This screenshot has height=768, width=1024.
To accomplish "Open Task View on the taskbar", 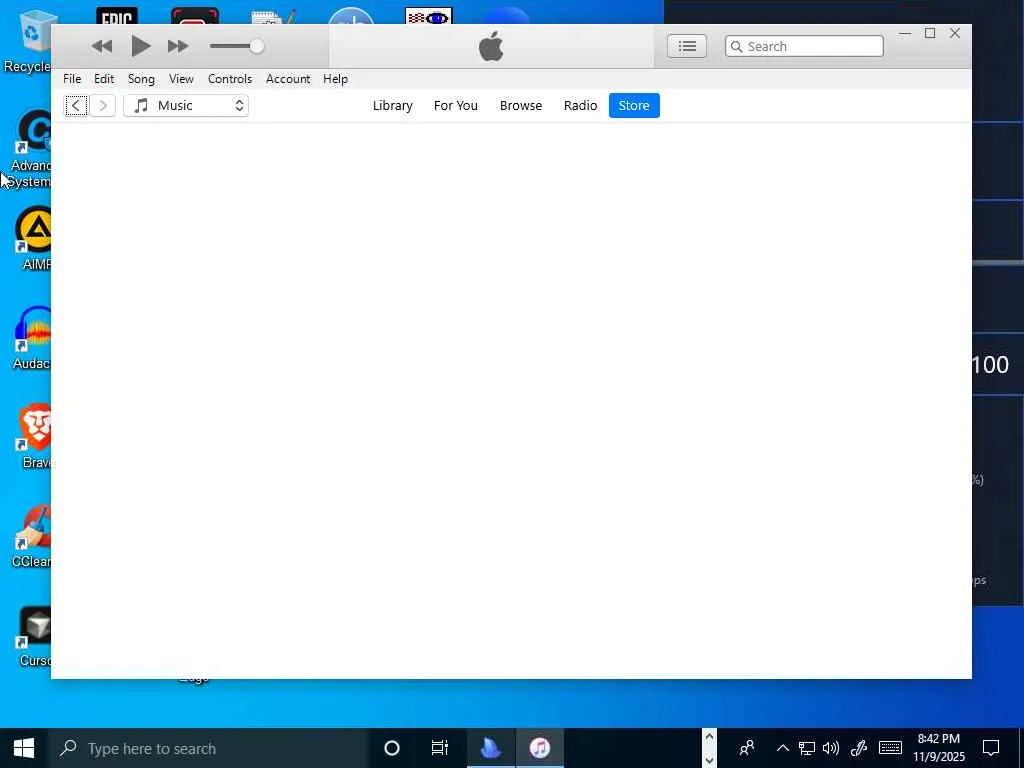I will tap(440, 748).
